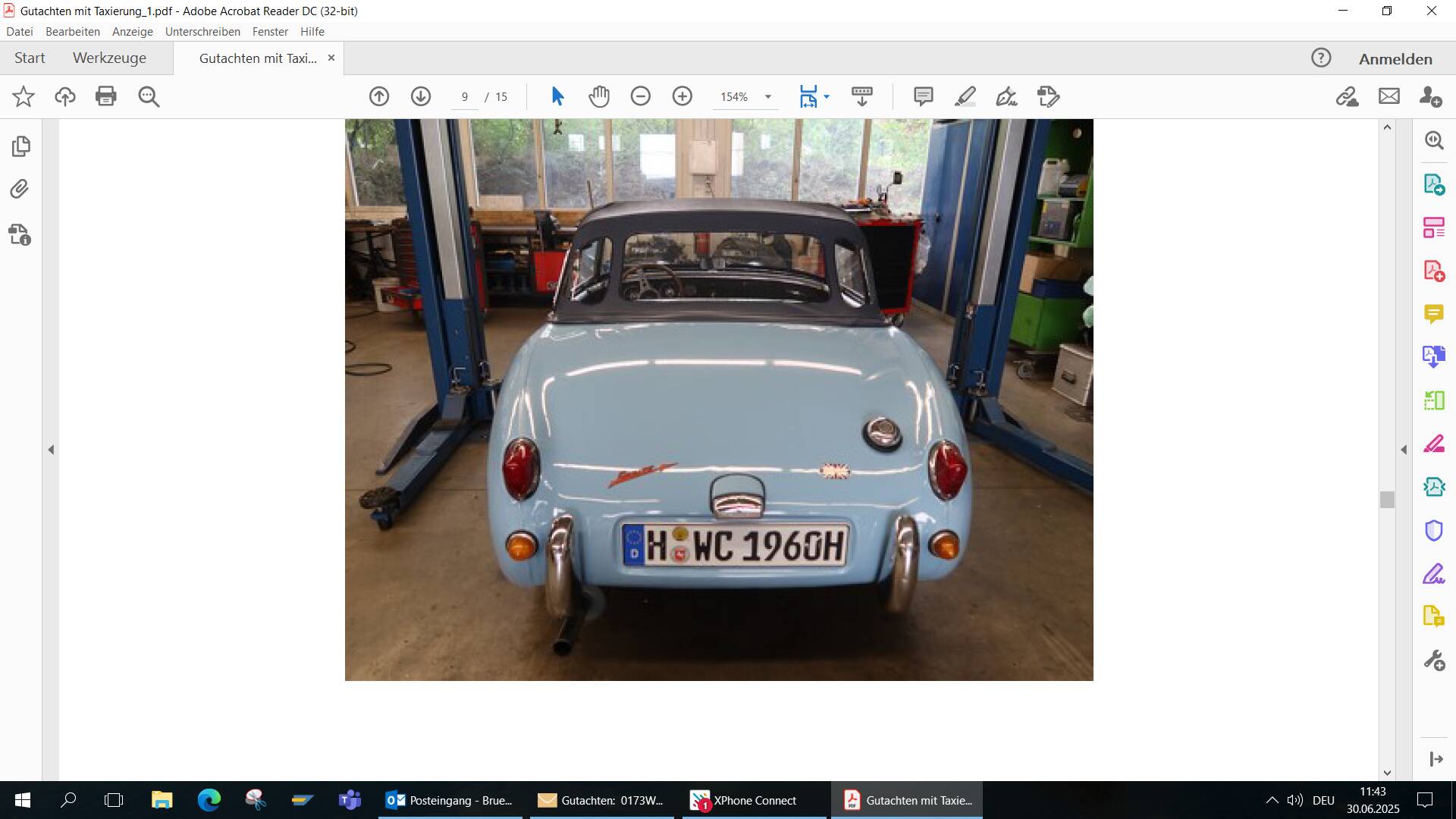
Task: Click the zoom in plus icon
Action: click(682, 96)
